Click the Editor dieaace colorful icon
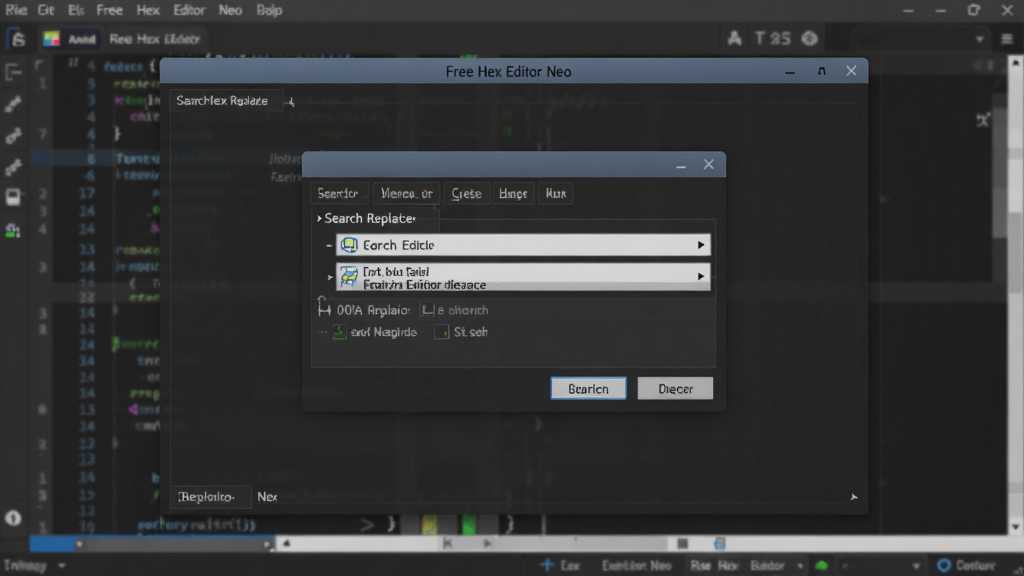This screenshot has width=1024, height=576. [349, 277]
